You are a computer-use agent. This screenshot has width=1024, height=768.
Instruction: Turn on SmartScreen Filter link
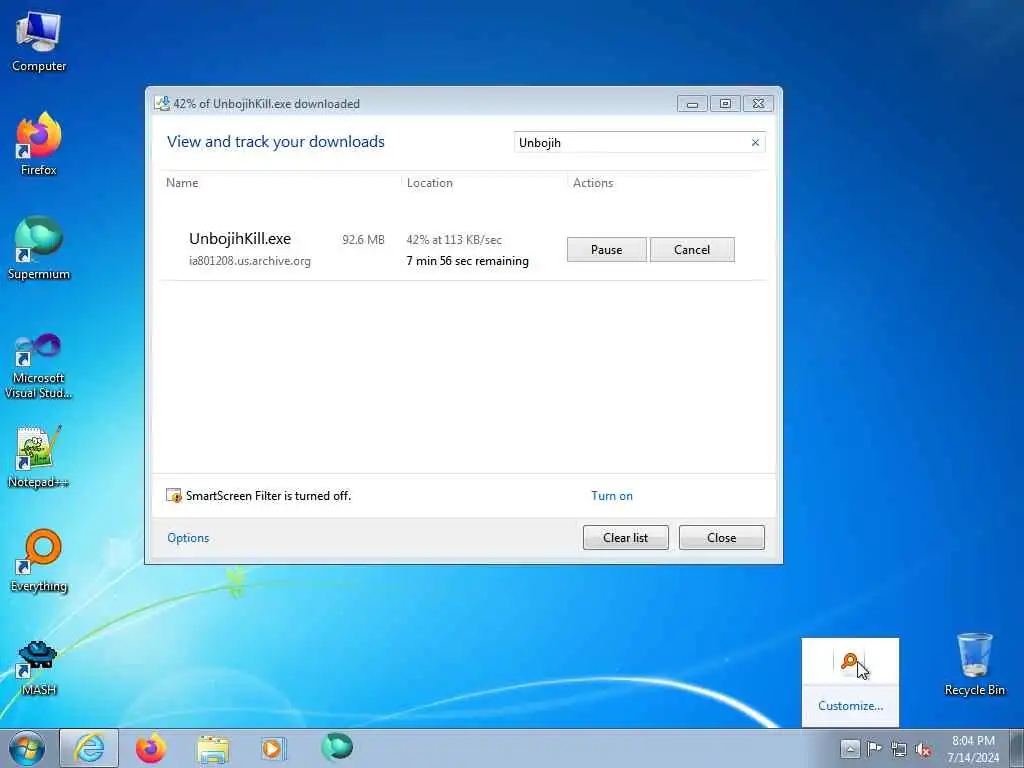(x=612, y=496)
